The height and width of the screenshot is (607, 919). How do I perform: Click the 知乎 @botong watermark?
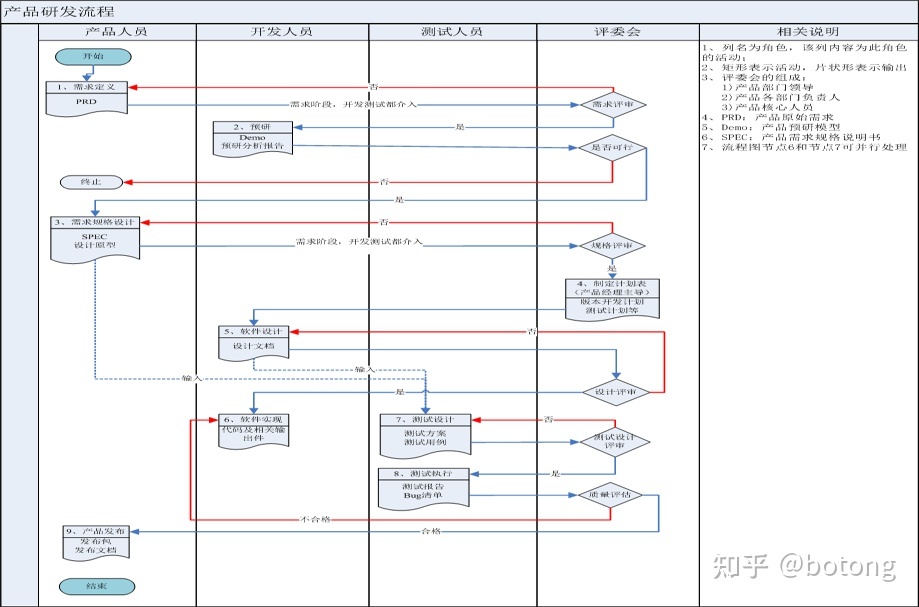coord(803,566)
